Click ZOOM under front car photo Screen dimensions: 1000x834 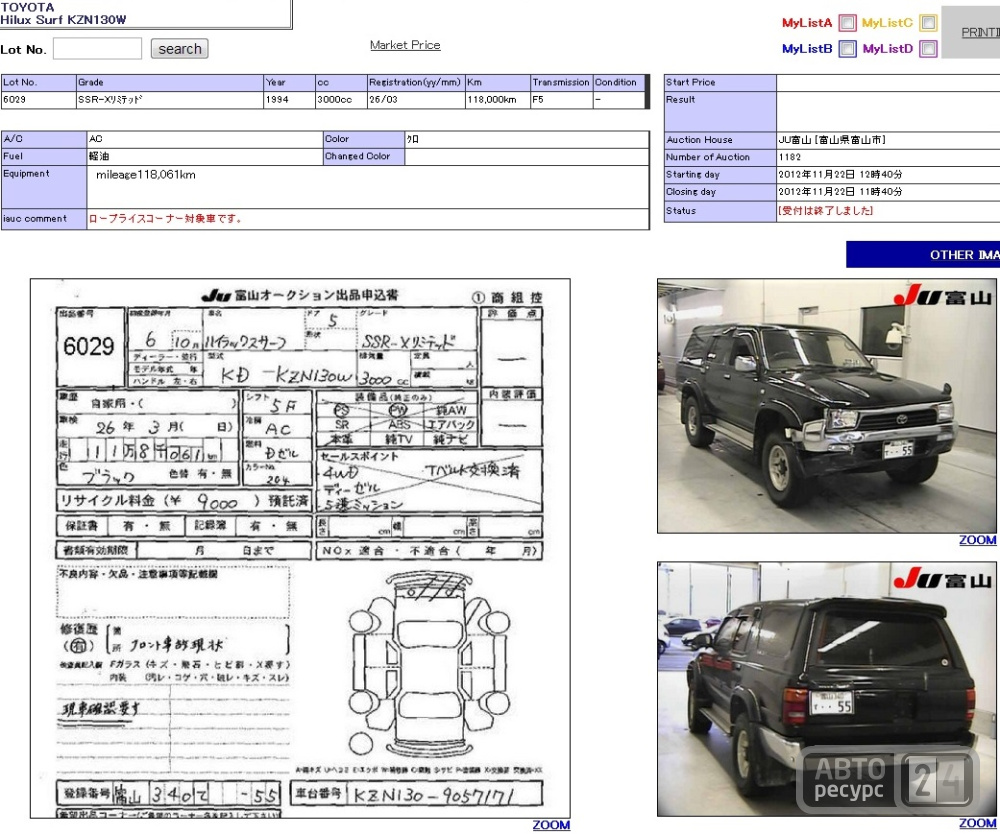coord(977,540)
